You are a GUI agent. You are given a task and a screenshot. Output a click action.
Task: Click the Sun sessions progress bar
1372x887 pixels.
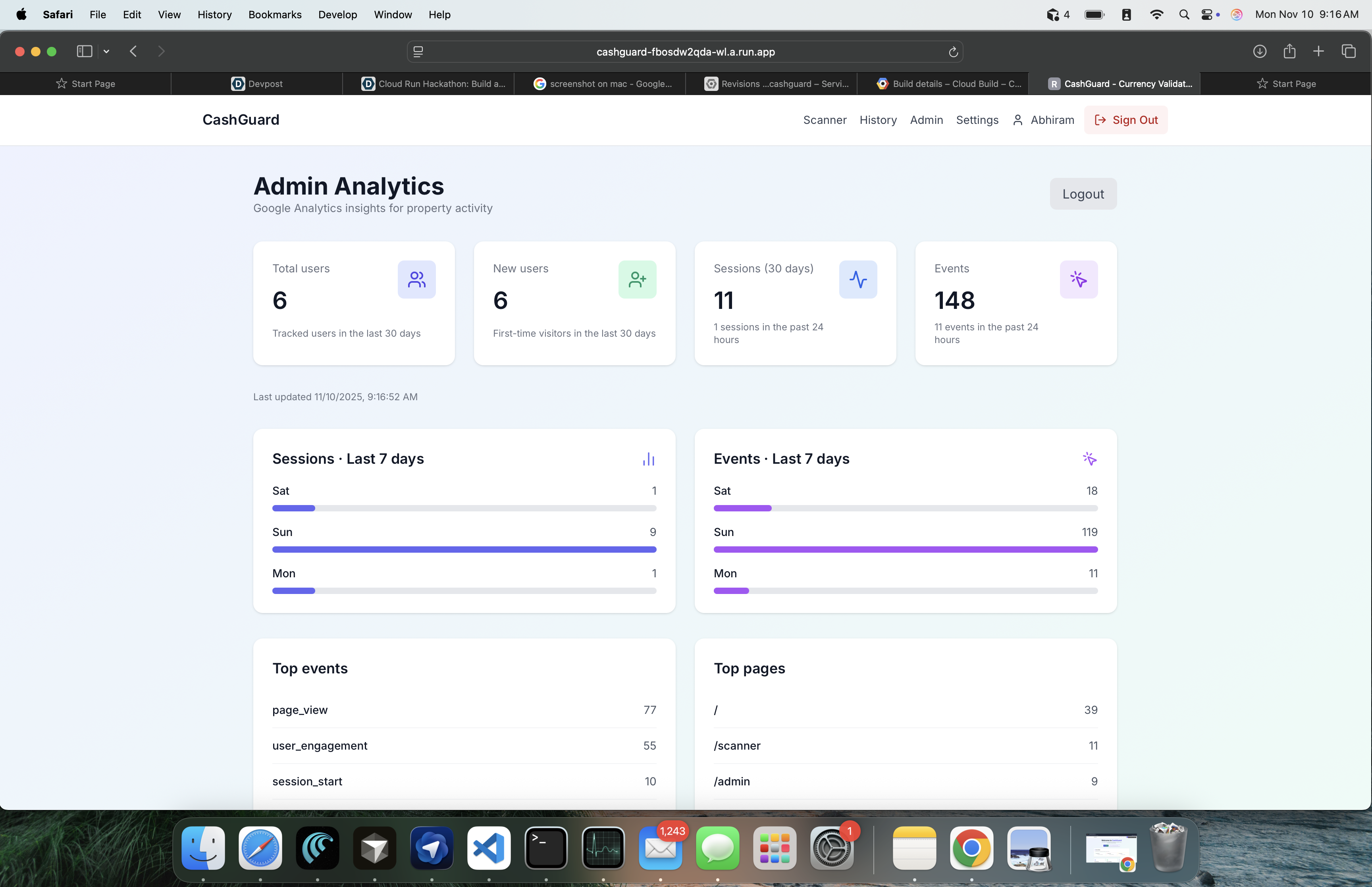tap(464, 550)
